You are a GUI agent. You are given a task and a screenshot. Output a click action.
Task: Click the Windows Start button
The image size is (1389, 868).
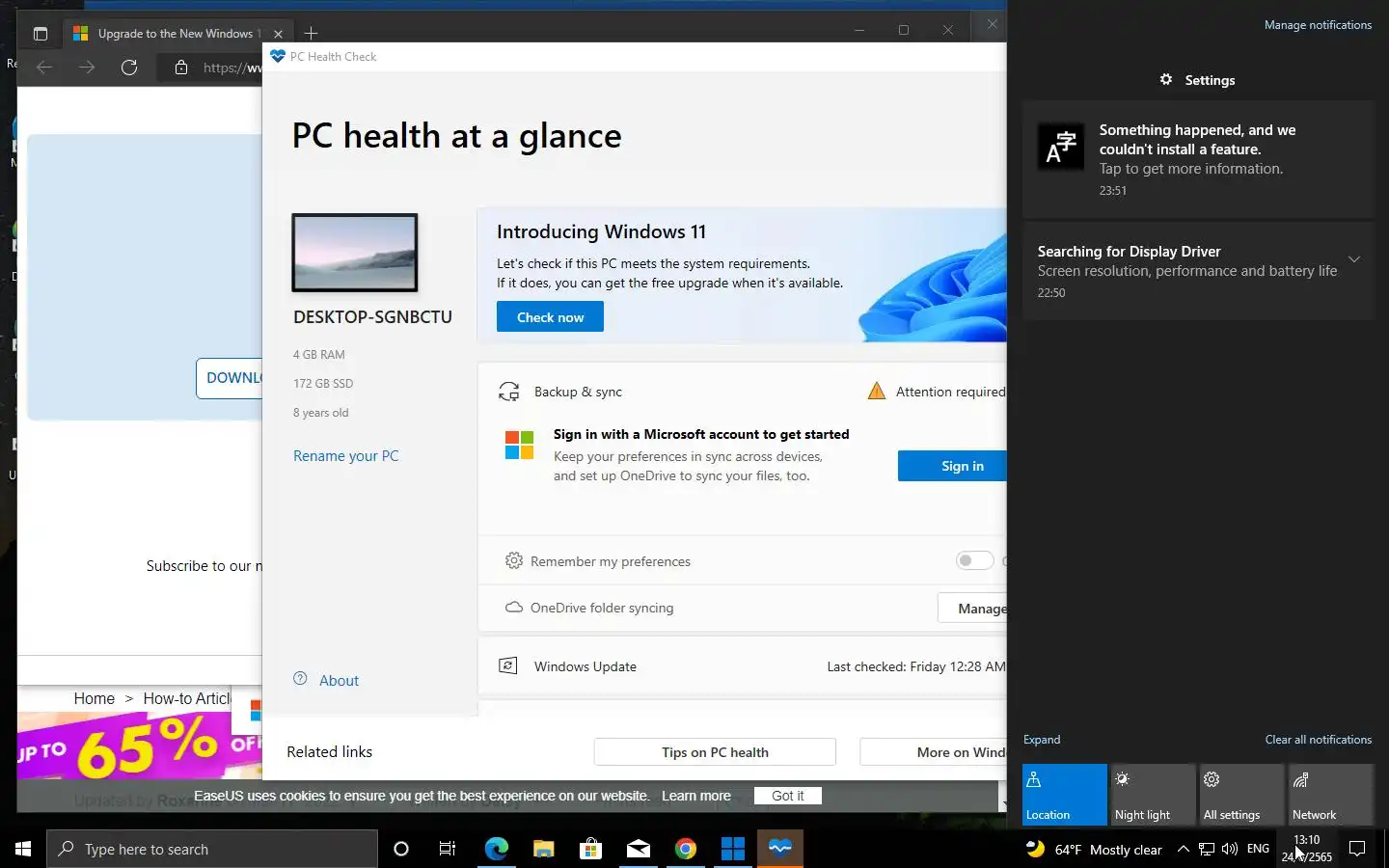(x=23, y=849)
